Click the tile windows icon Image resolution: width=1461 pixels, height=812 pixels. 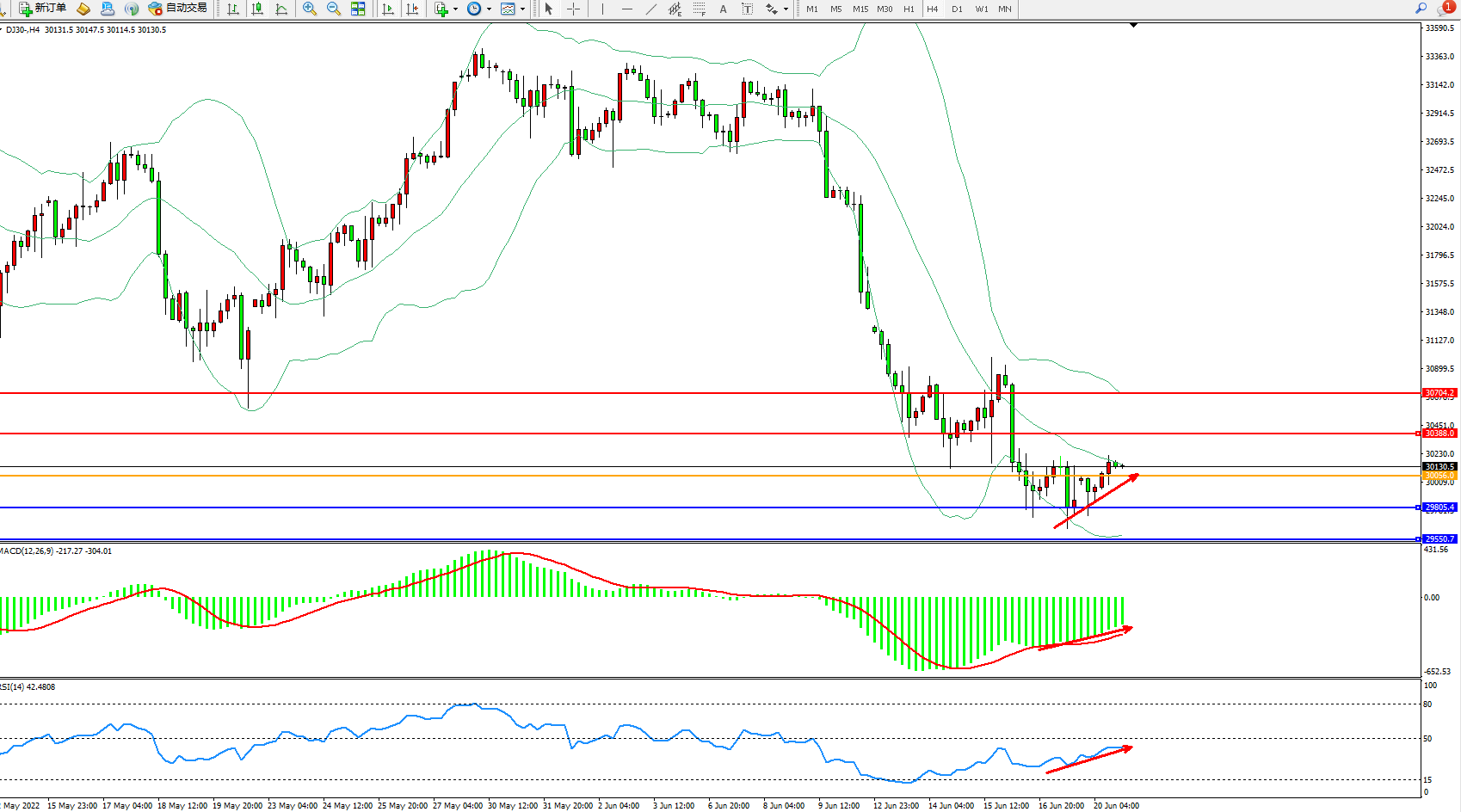[358, 9]
